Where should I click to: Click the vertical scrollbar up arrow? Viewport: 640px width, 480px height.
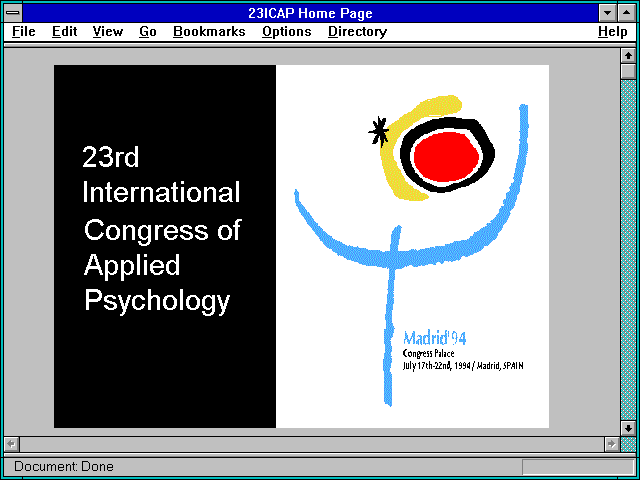[x=628, y=55]
